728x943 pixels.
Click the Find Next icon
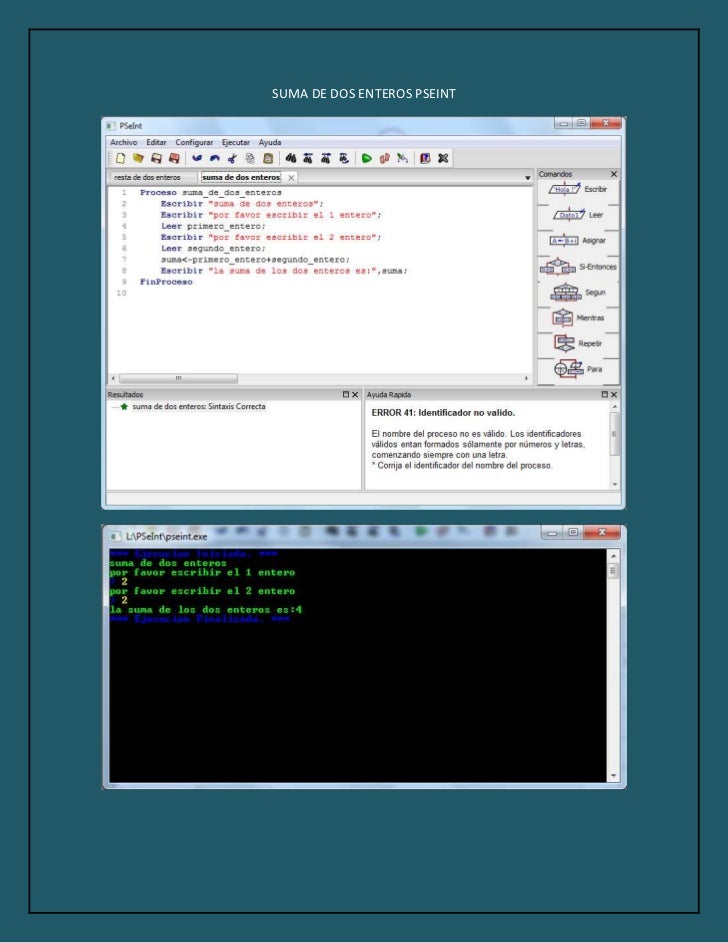tap(326, 158)
